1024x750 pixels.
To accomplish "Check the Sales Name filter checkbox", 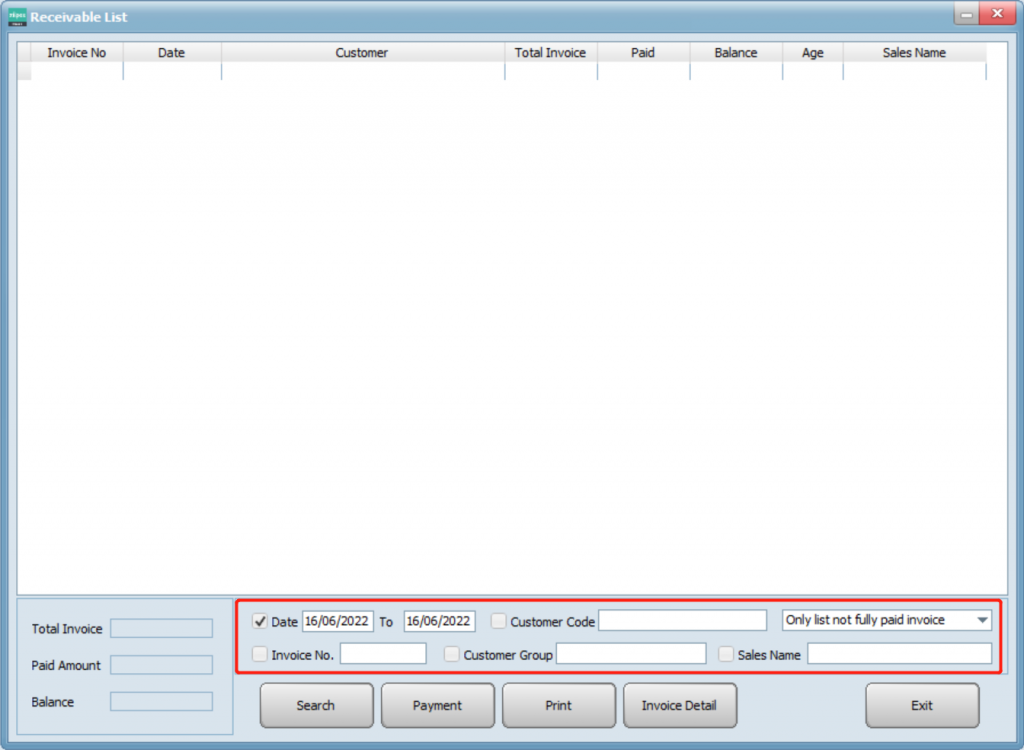I will click(x=727, y=654).
